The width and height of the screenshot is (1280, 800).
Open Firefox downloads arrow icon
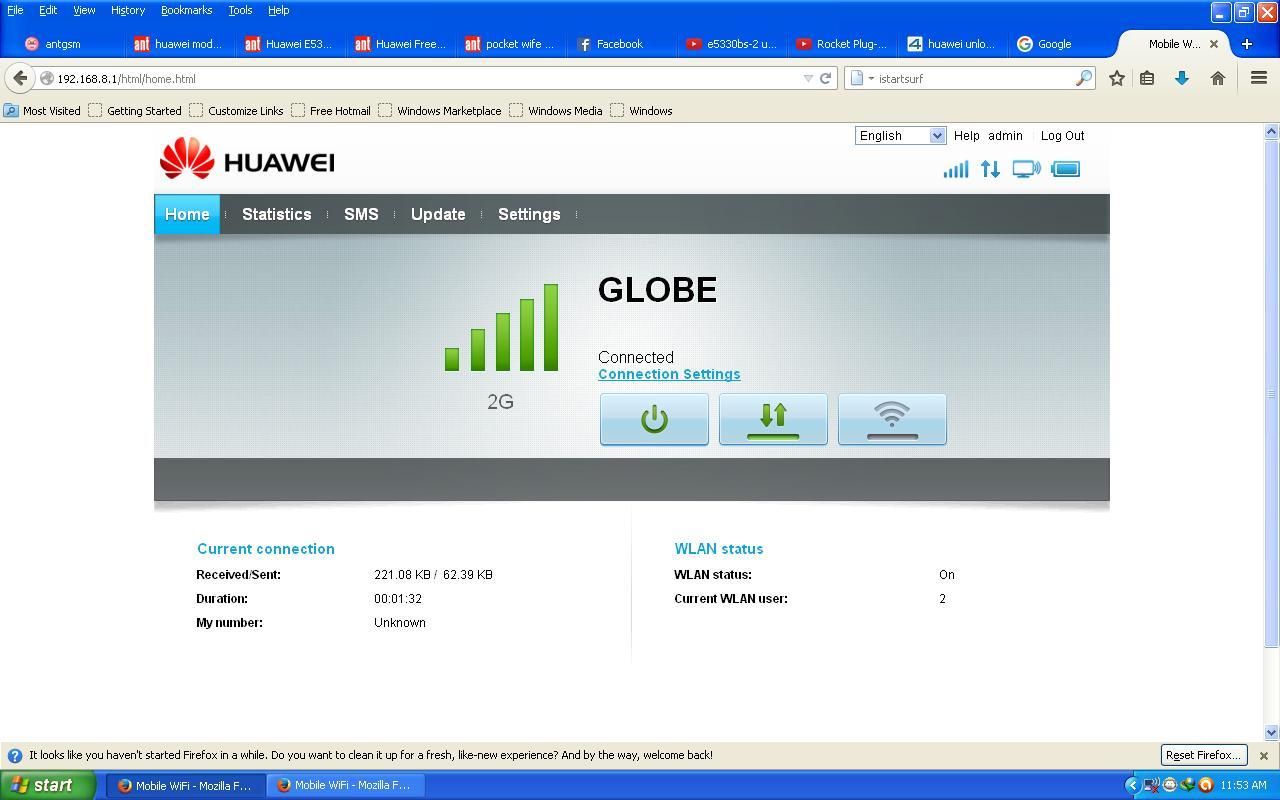[x=1182, y=78]
